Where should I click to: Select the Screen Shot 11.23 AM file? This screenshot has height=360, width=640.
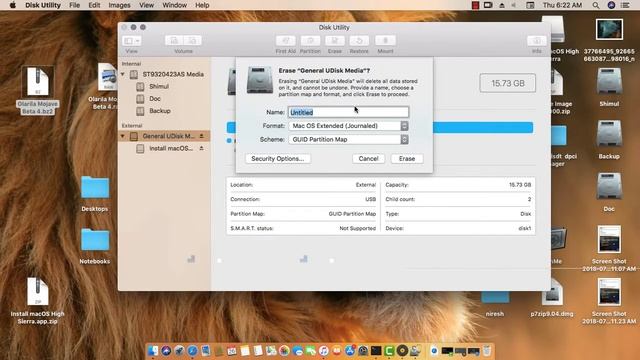pos(609,301)
